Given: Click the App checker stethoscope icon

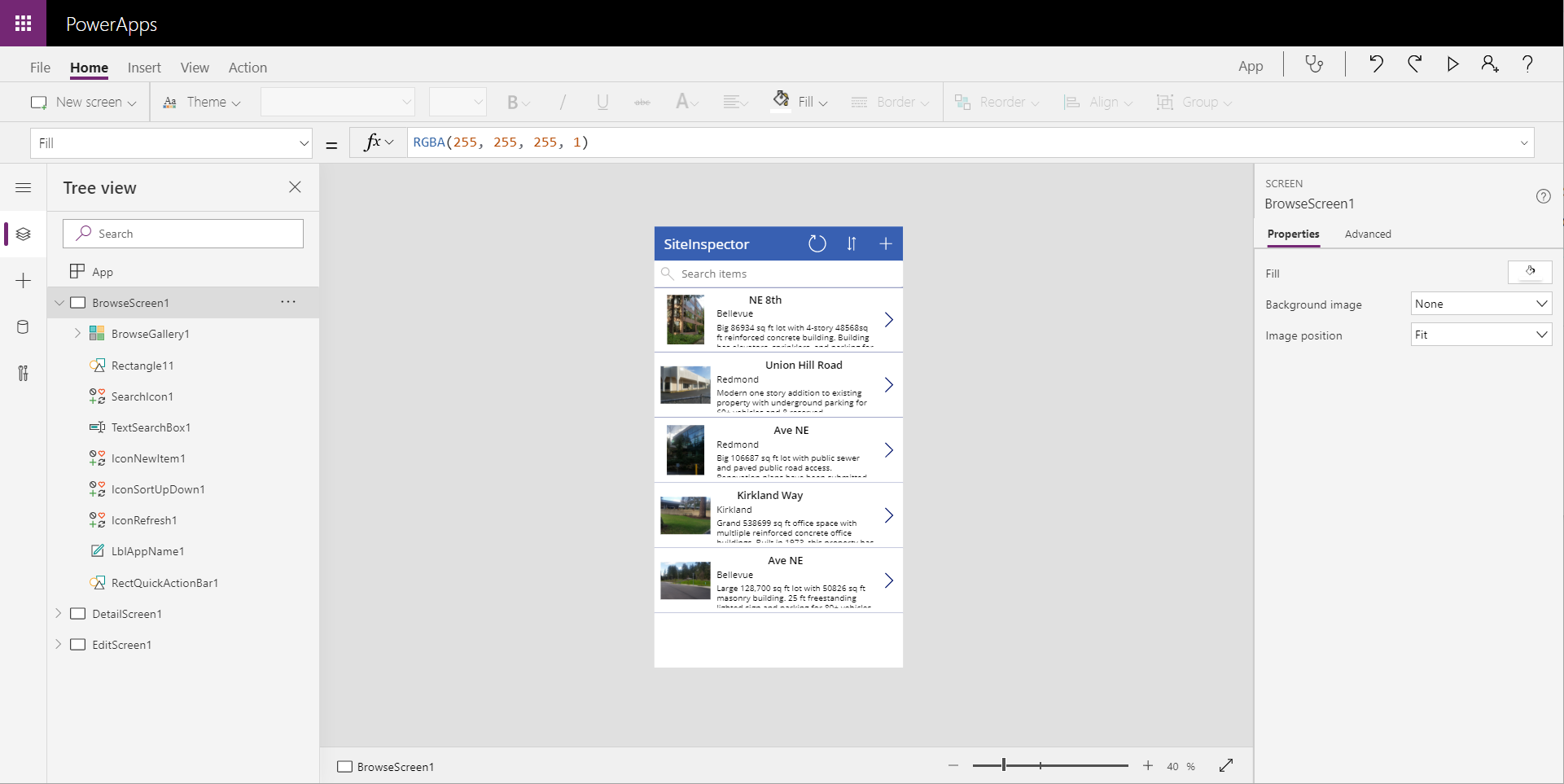Looking at the screenshot, I should point(1314,64).
